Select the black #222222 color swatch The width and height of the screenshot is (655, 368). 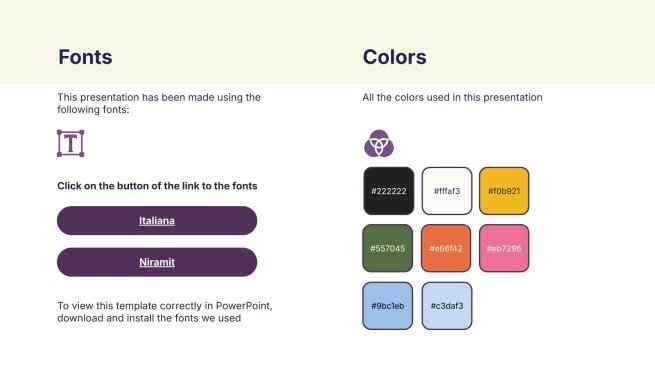389,191
